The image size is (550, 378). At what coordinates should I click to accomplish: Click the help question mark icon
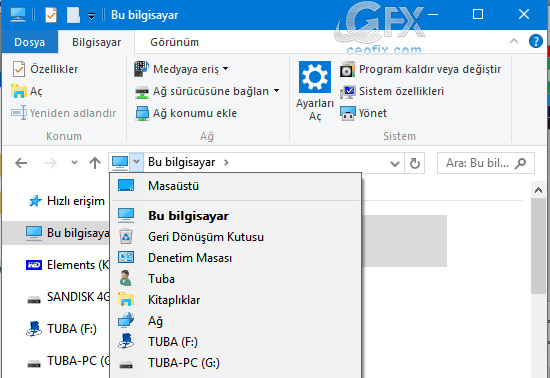(x=536, y=41)
